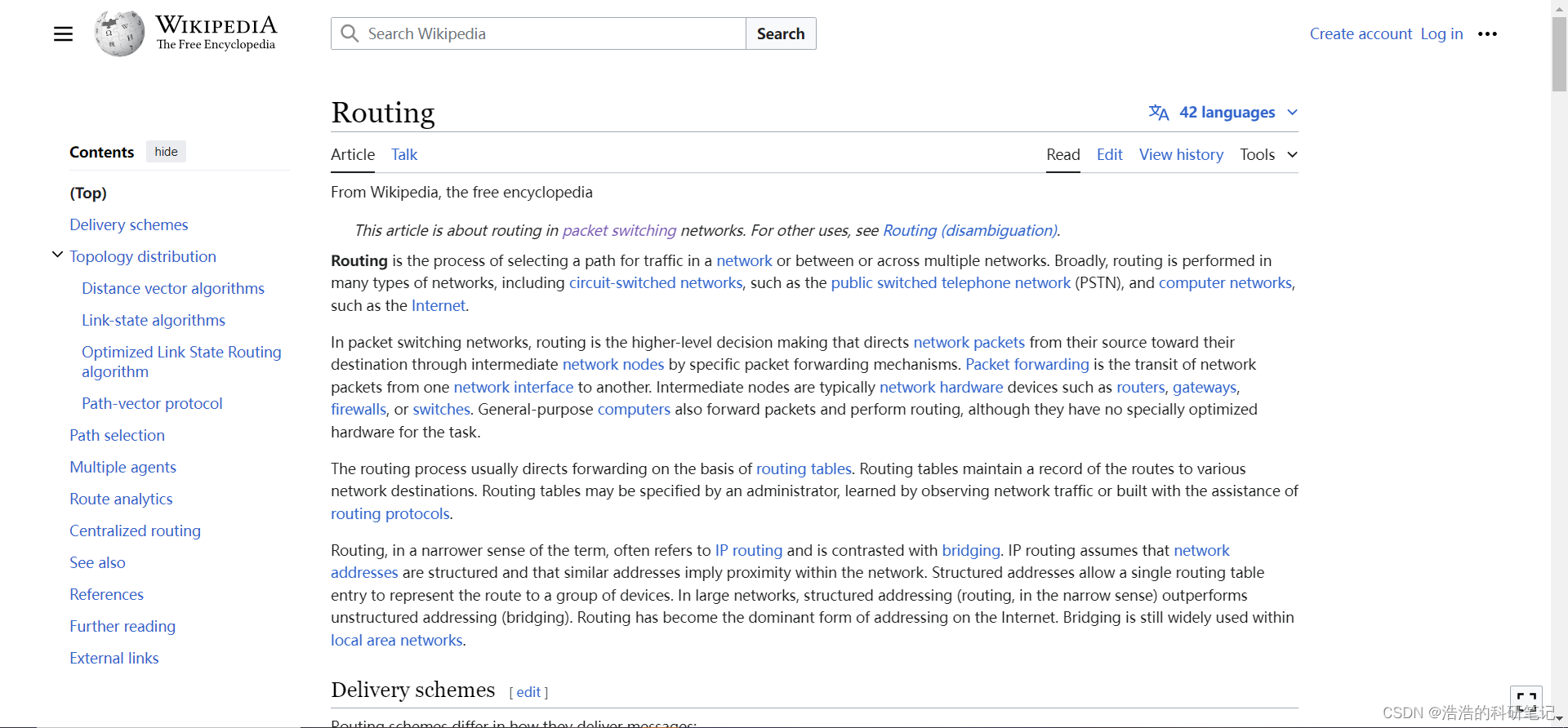Click the vertical page scrollbar thumb
Viewport: 1568px width, 728px height.
click(x=1559, y=54)
